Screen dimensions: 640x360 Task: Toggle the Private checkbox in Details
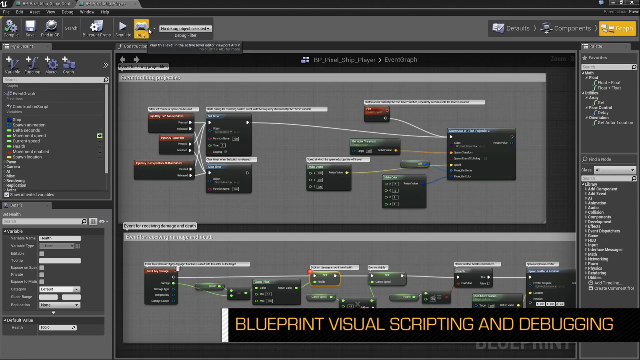point(42,275)
